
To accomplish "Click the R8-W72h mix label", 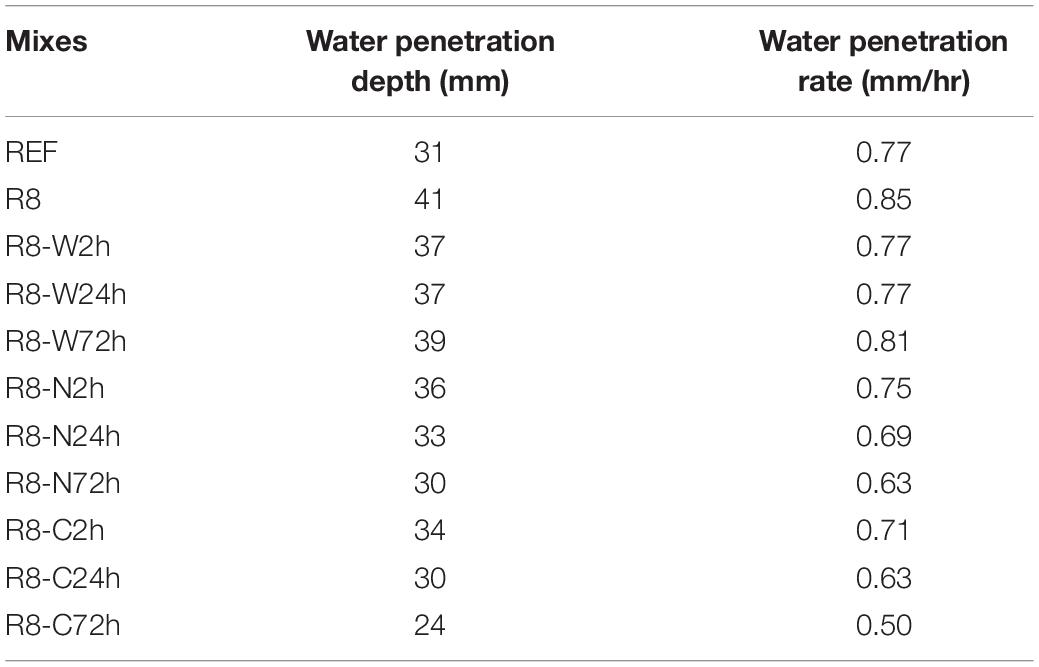I will point(66,341).
